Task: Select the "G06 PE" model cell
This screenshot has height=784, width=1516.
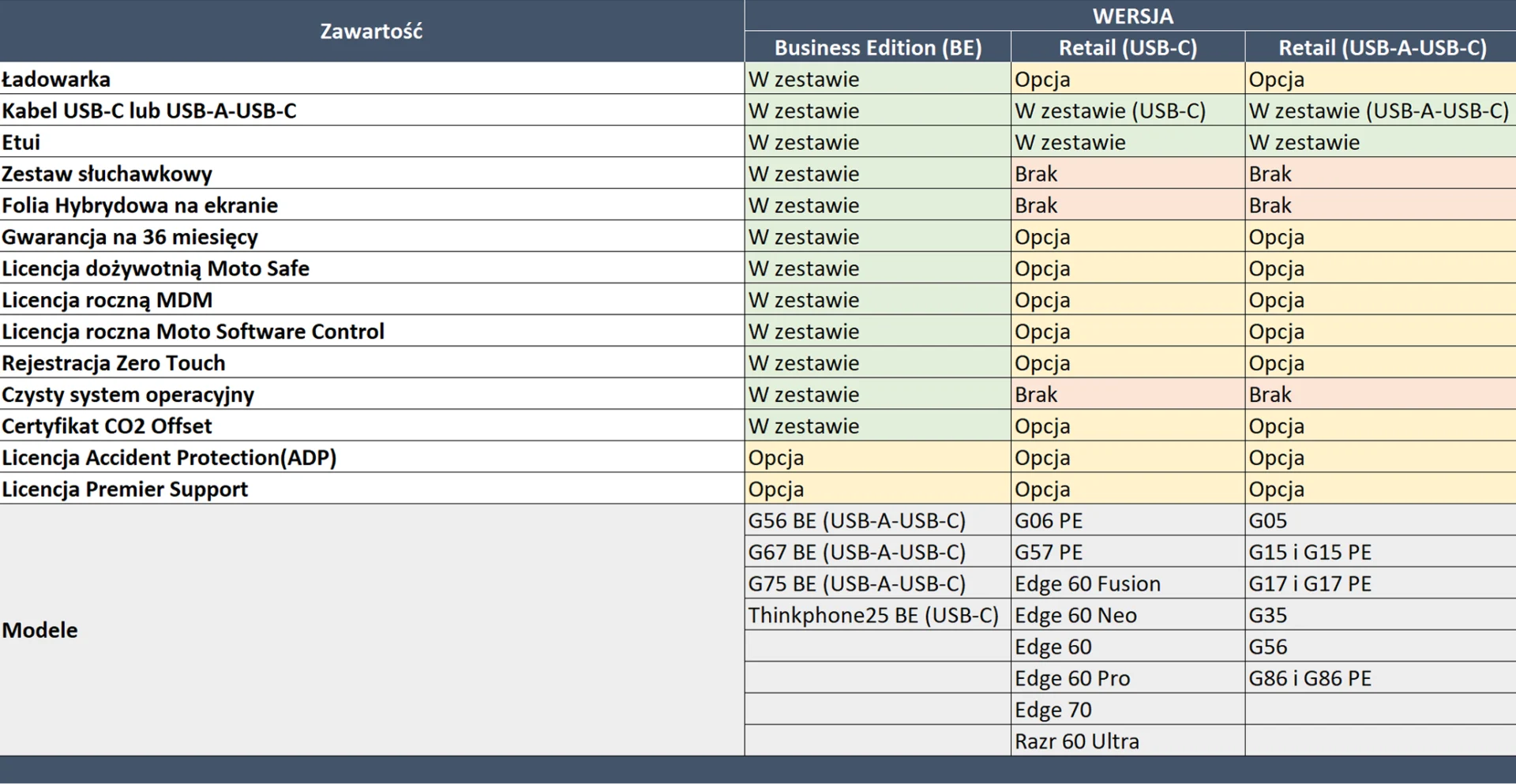Action: [1128, 521]
